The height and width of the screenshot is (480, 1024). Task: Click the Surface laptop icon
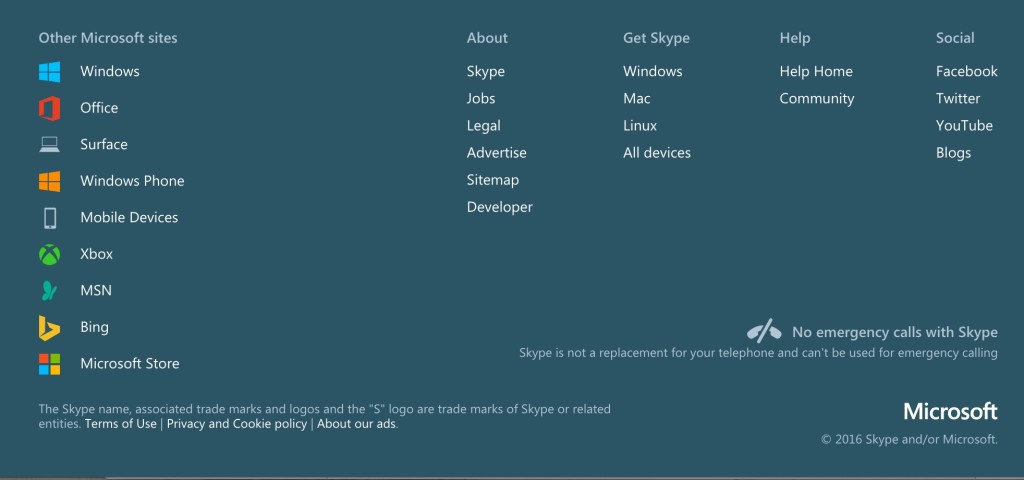point(49,145)
